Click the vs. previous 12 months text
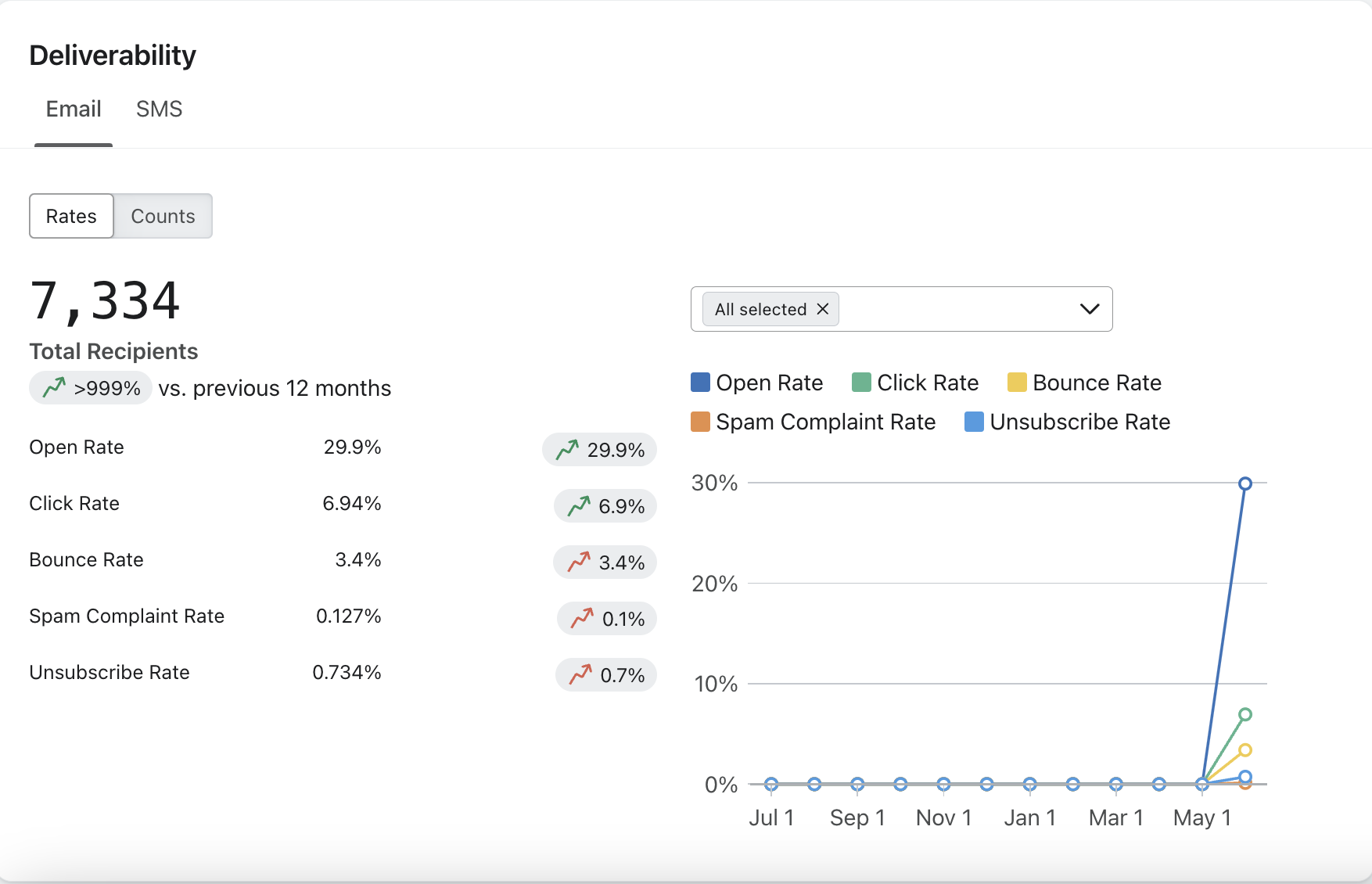This screenshot has height=884, width=1372. click(275, 388)
